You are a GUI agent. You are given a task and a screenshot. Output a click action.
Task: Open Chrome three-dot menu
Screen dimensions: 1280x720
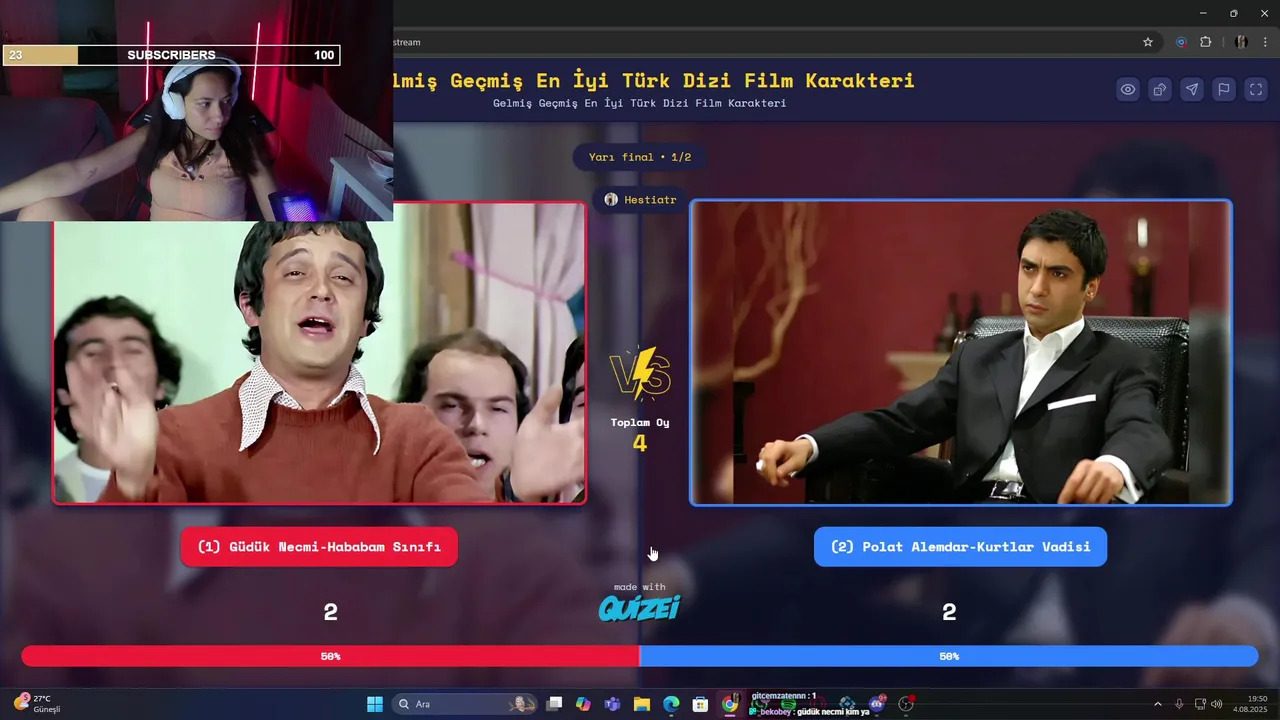[x=1266, y=42]
